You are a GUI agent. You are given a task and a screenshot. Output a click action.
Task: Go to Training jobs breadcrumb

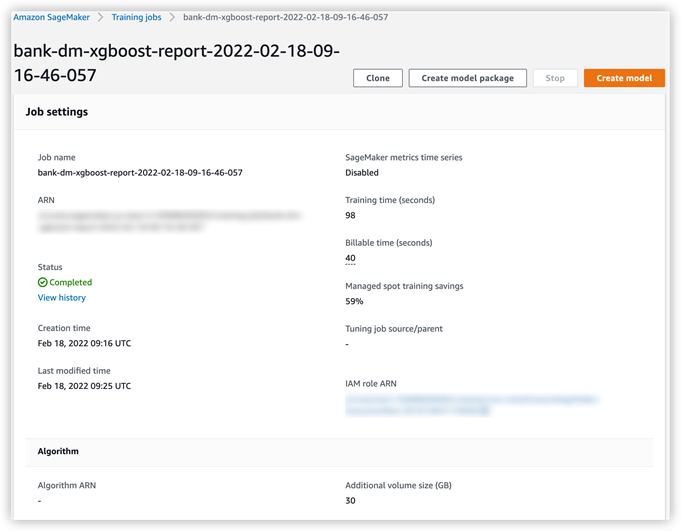tap(136, 17)
